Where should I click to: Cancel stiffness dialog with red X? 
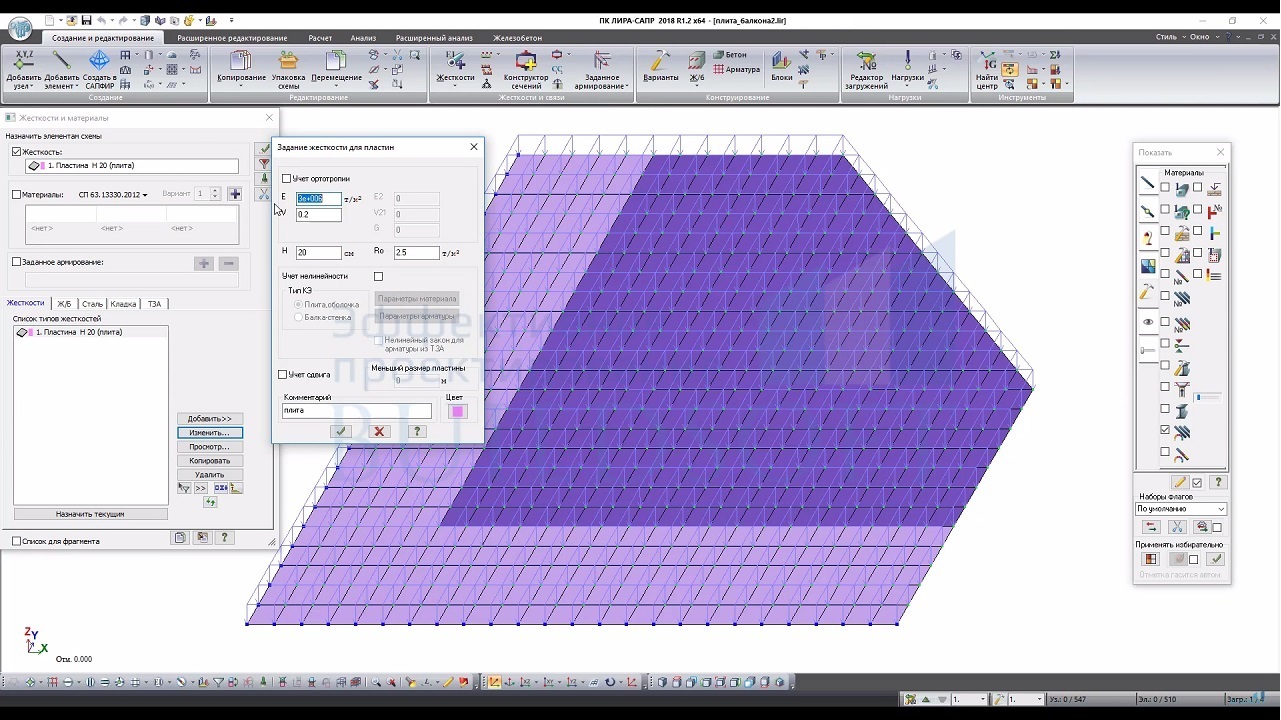pyautogui.click(x=379, y=432)
